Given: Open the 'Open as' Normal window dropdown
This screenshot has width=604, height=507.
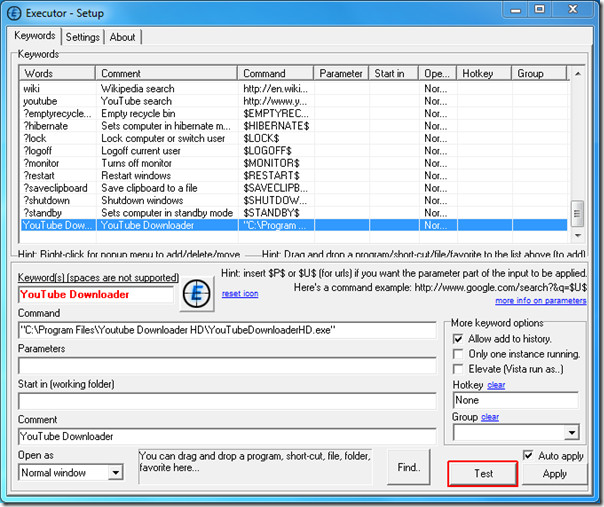Looking at the screenshot, I should 116,472.
